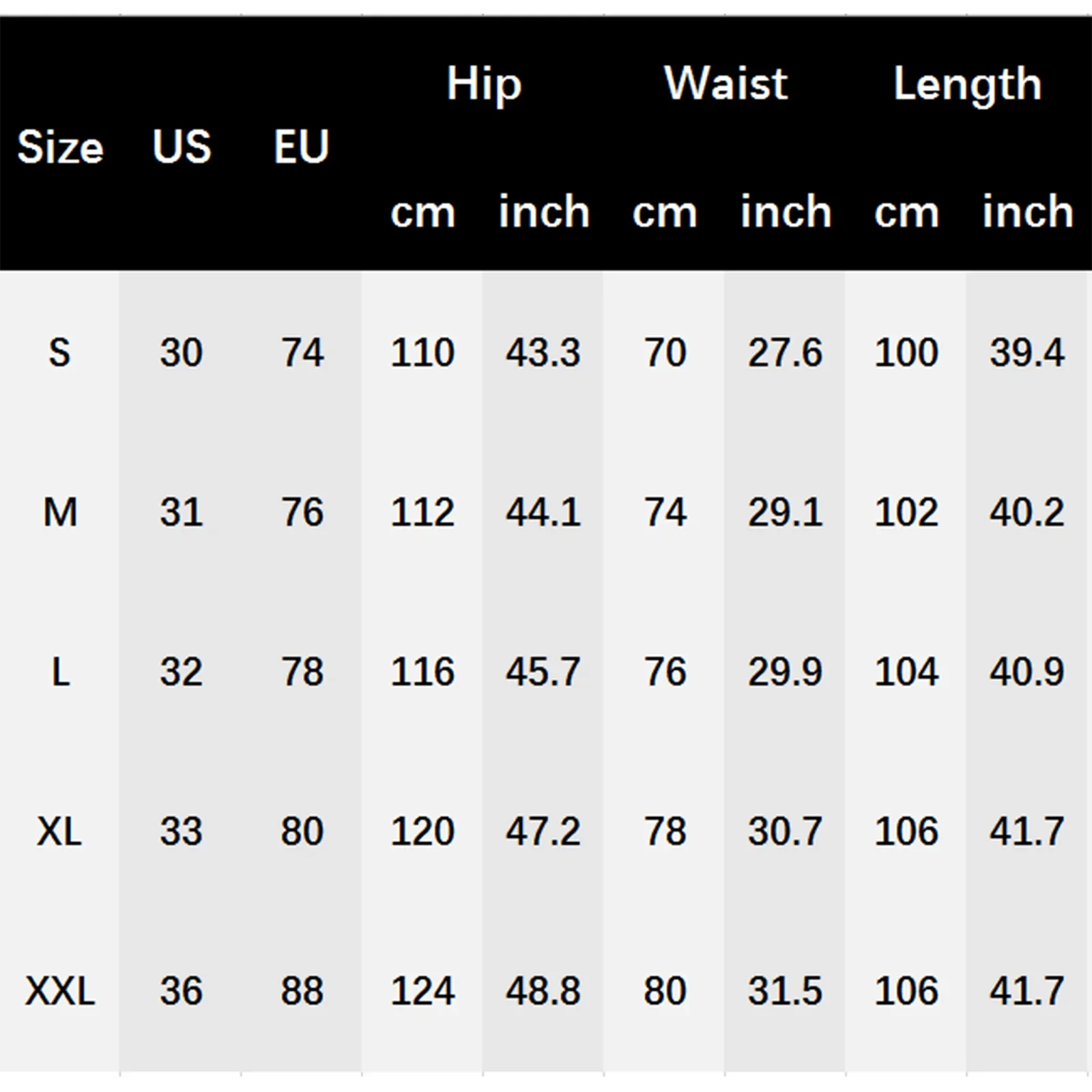Click hip value 48.8 inch
The image size is (1092, 1092).
pyautogui.click(x=543, y=991)
